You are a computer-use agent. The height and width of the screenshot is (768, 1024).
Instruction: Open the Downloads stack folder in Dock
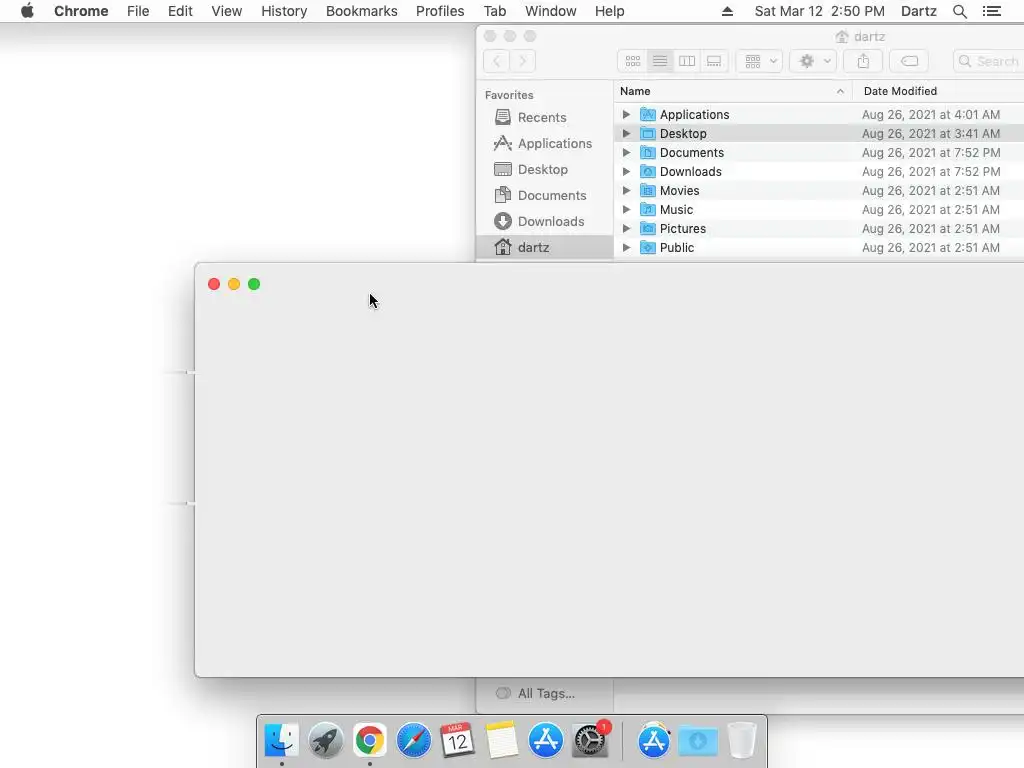point(697,741)
